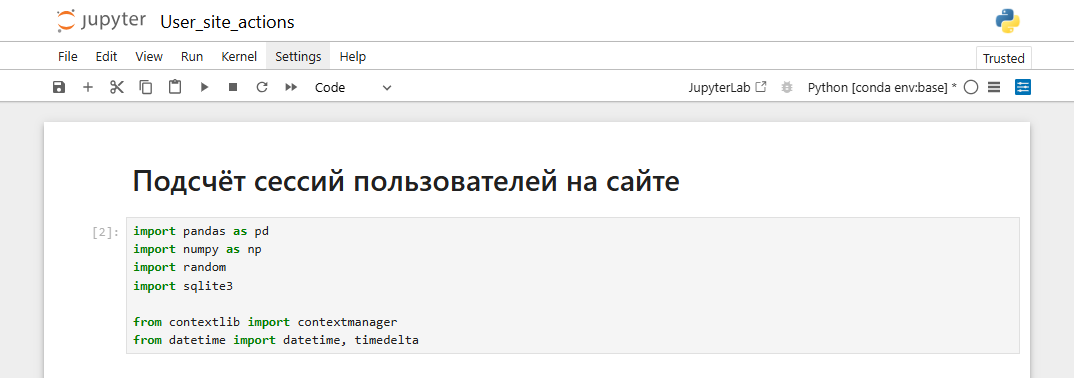Click the debugger bug icon
1074x378 pixels.
(787, 88)
